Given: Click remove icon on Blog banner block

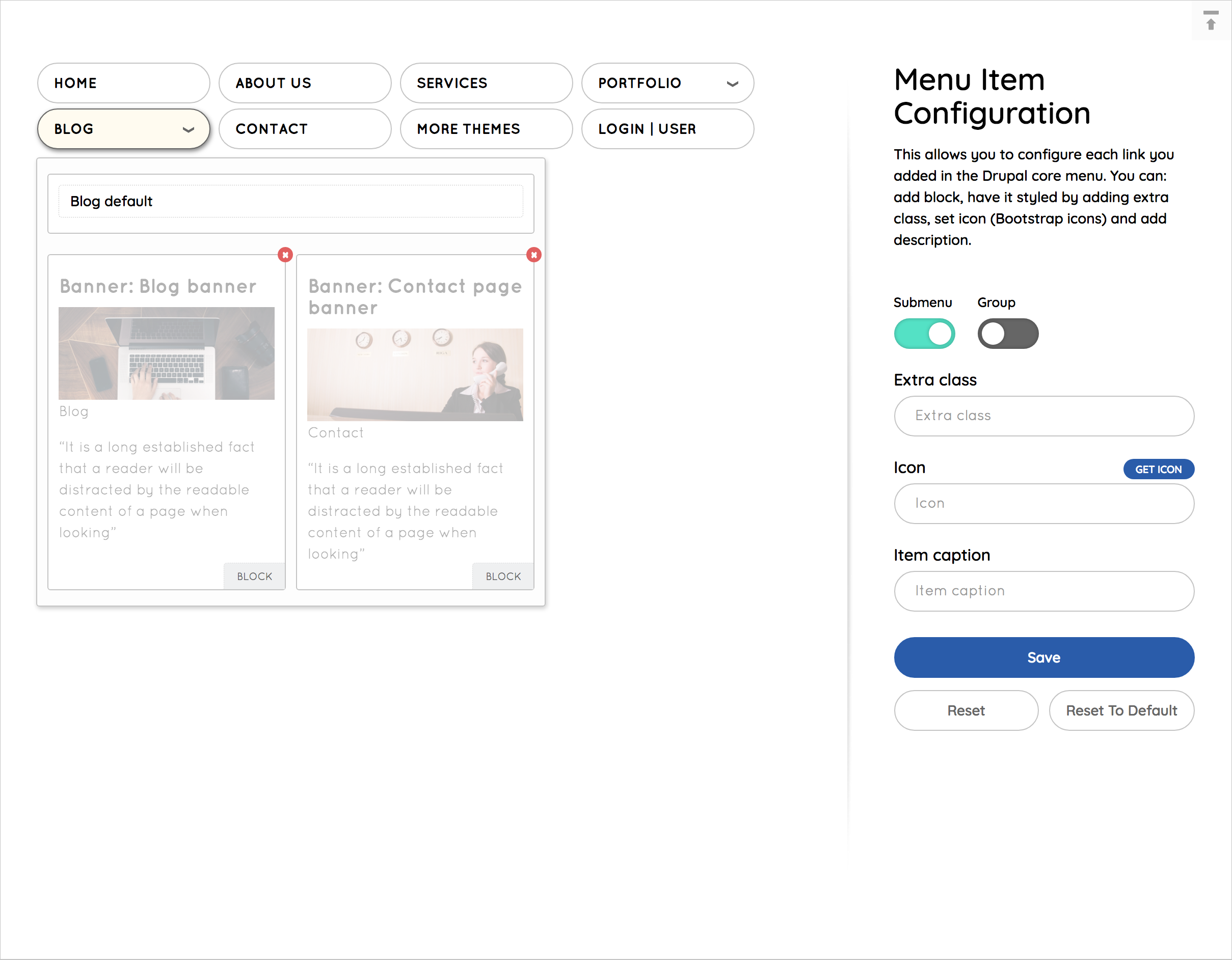Looking at the screenshot, I should (284, 255).
